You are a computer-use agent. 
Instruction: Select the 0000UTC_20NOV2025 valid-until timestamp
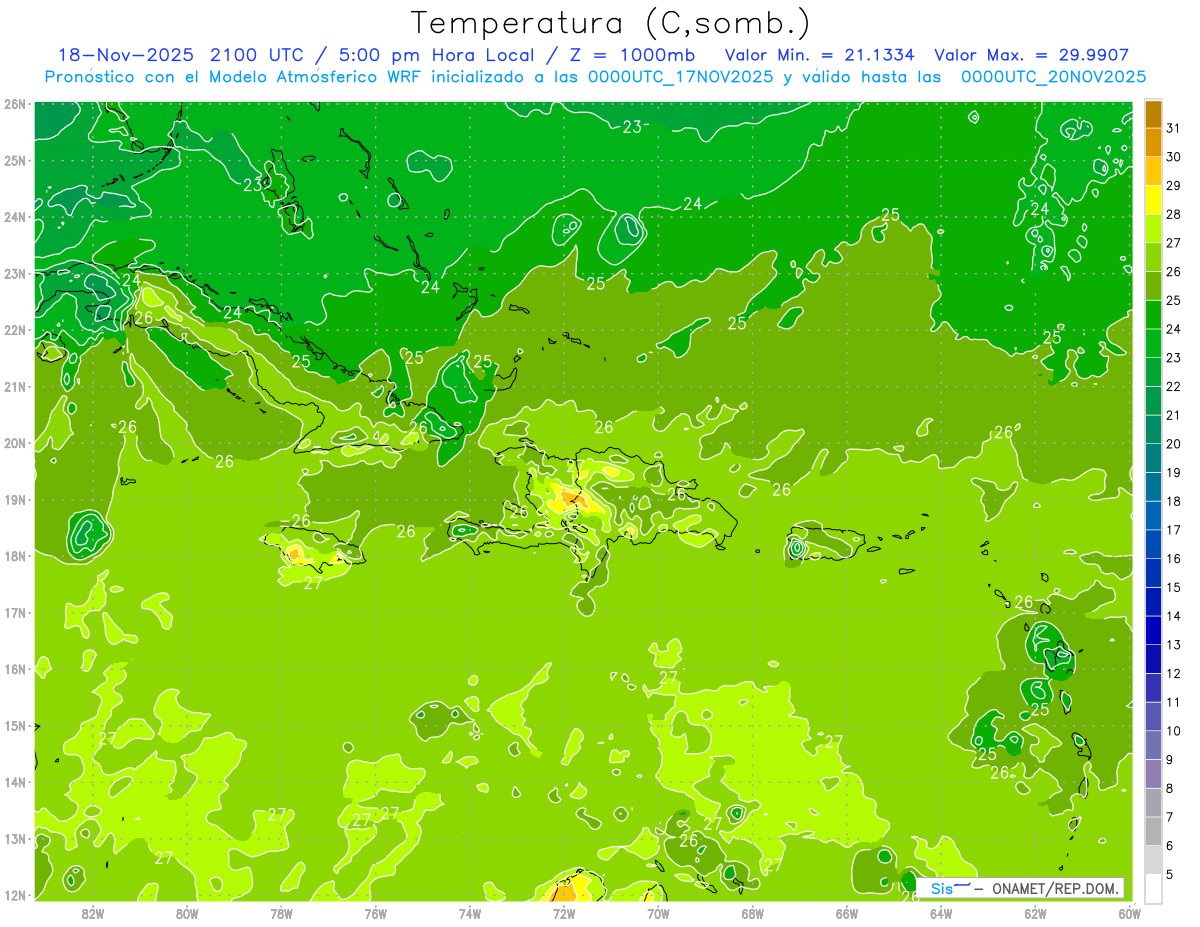pos(1053,77)
